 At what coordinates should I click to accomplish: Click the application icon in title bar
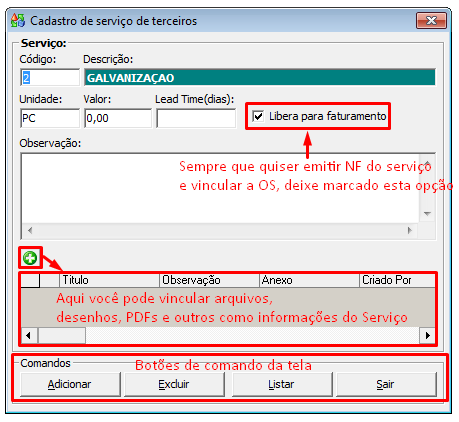tap(18, 21)
